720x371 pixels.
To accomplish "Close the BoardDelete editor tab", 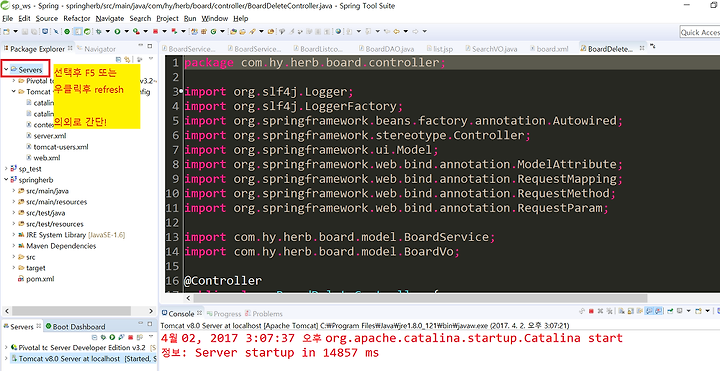I will click(641, 48).
